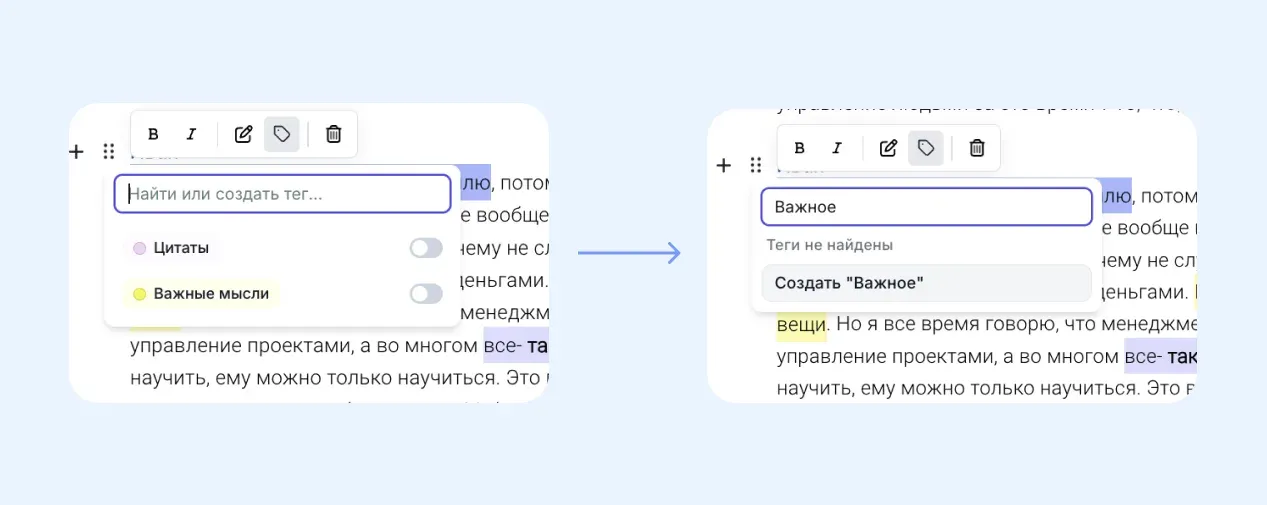Enable the Цитаты tag switch

(x=426, y=248)
